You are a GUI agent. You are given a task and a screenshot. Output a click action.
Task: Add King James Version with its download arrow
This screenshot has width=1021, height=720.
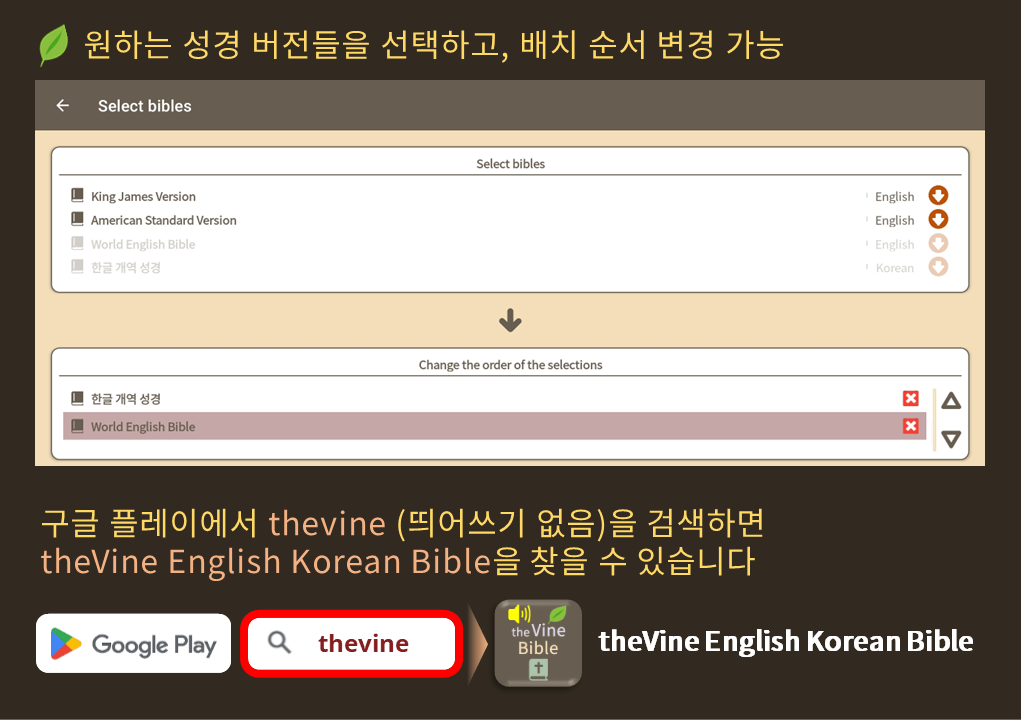pos(938,195)
